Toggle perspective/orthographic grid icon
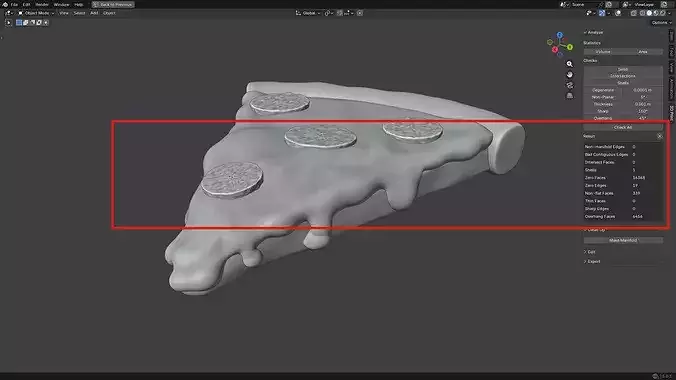The image size is (676, 380). point(570,95)
